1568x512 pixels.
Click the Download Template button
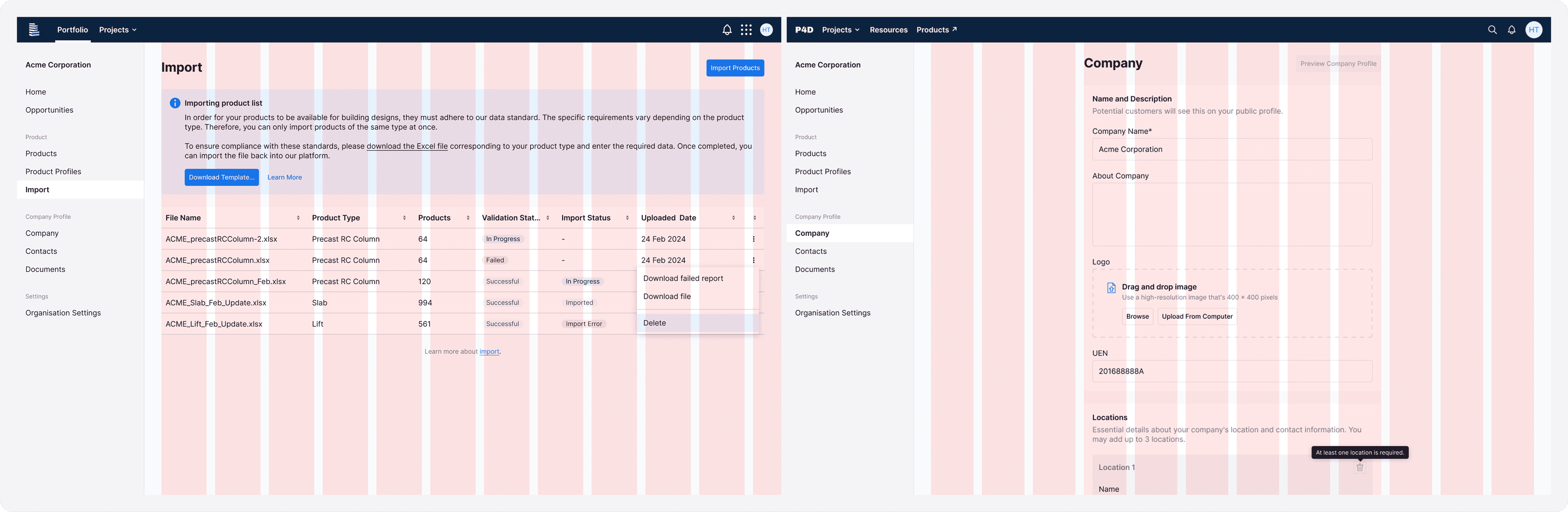[222, 177]
